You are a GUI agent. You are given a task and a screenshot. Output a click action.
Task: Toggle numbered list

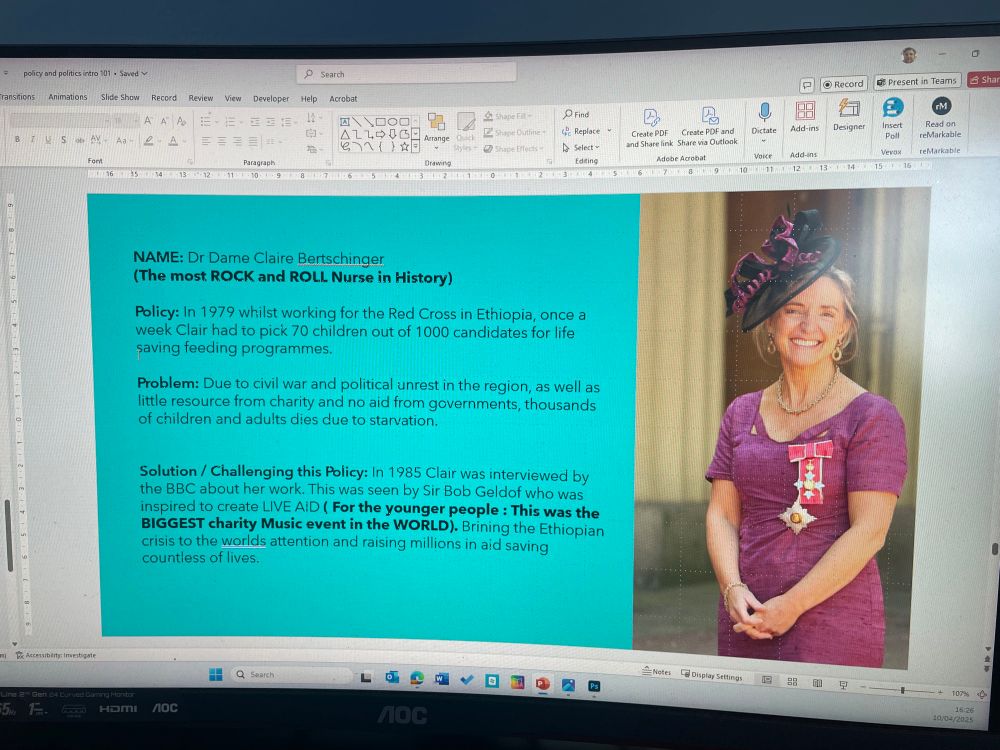click(231, 121)
